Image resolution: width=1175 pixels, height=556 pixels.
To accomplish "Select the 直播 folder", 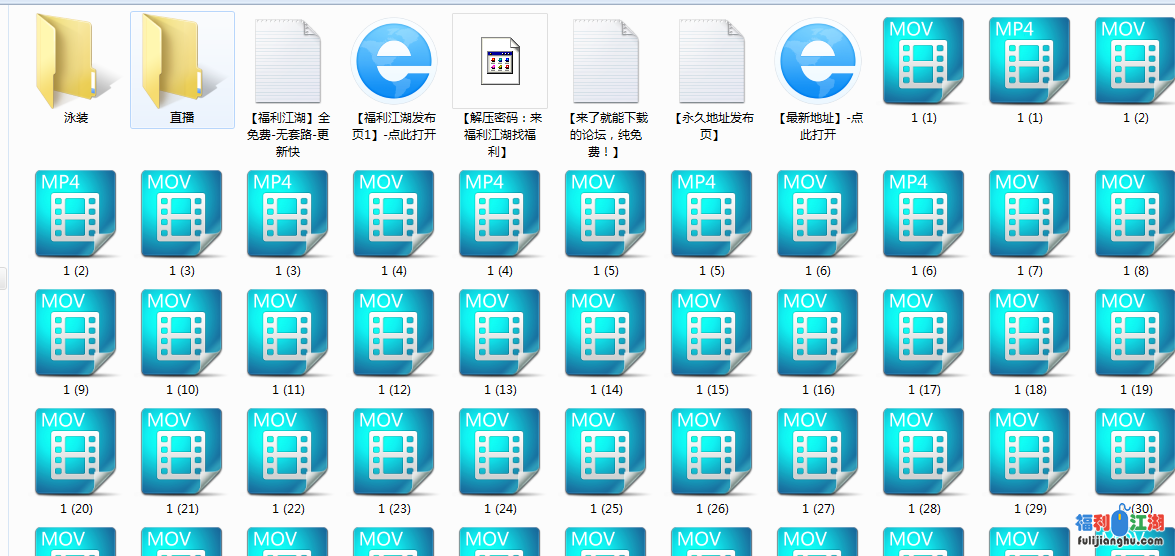I will (x=182, y=62).
